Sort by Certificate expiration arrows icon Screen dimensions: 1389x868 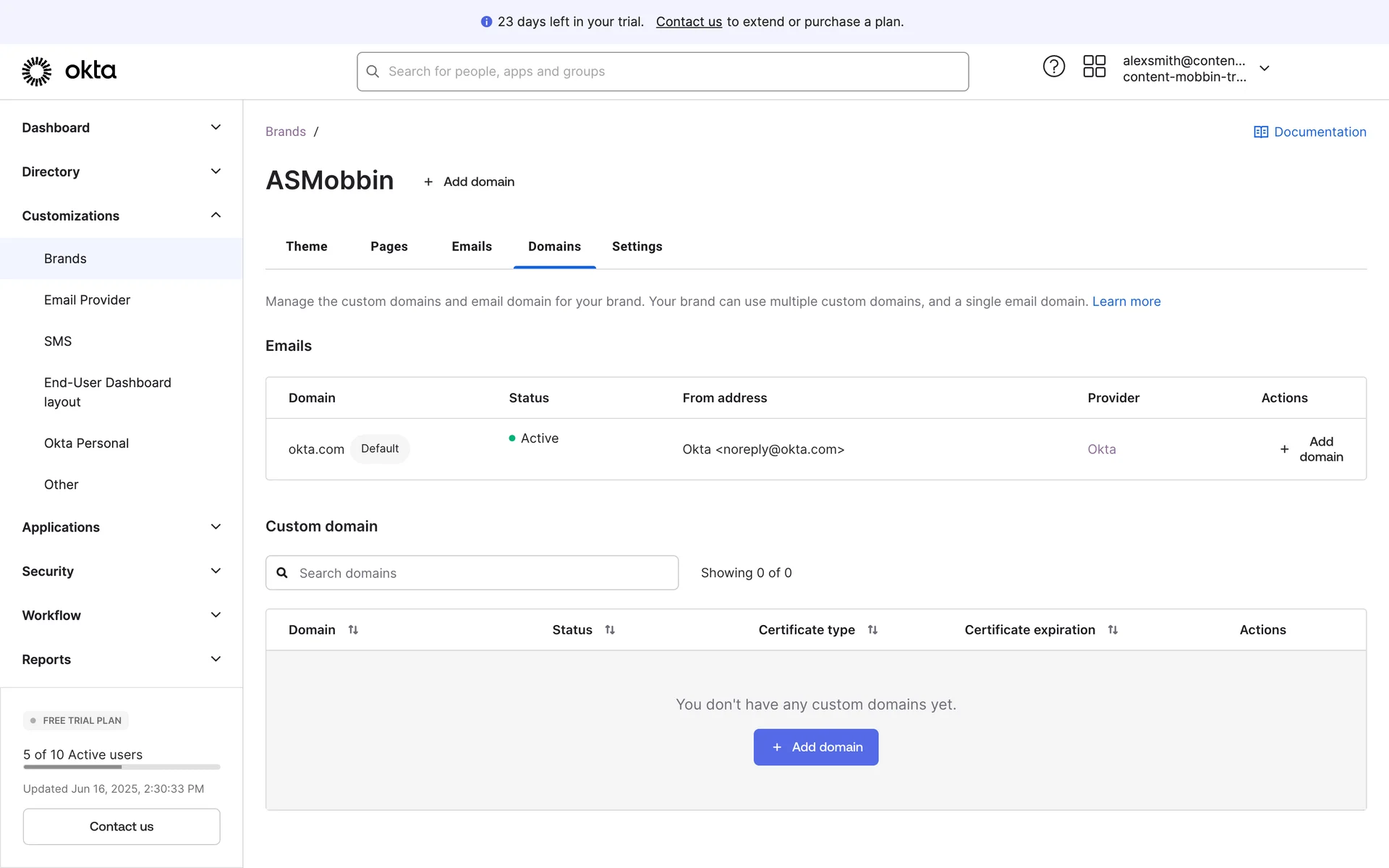coord(1113,630)
